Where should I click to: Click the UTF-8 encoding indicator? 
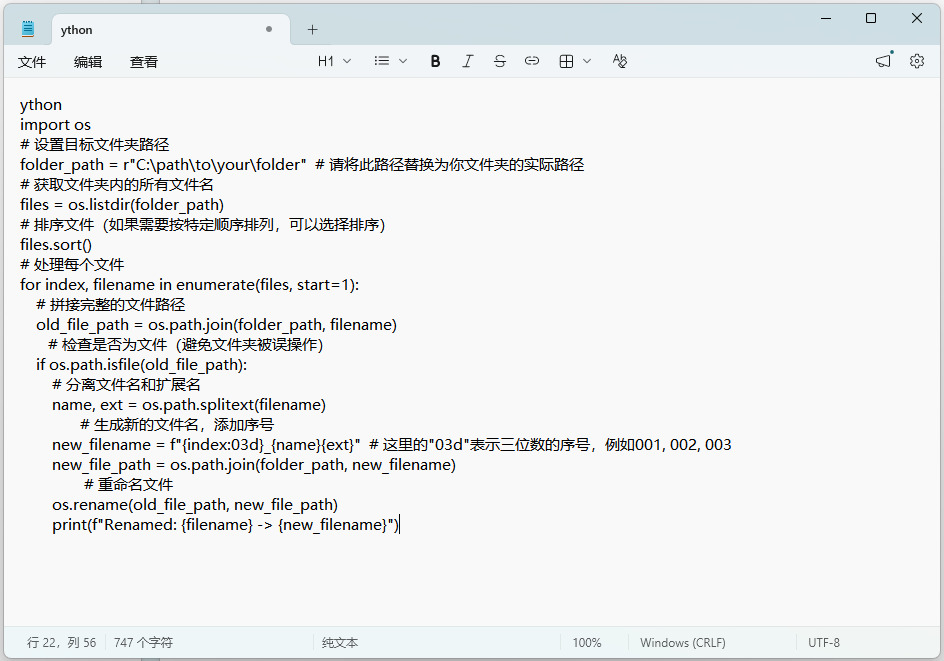click(x=824, y=642)
